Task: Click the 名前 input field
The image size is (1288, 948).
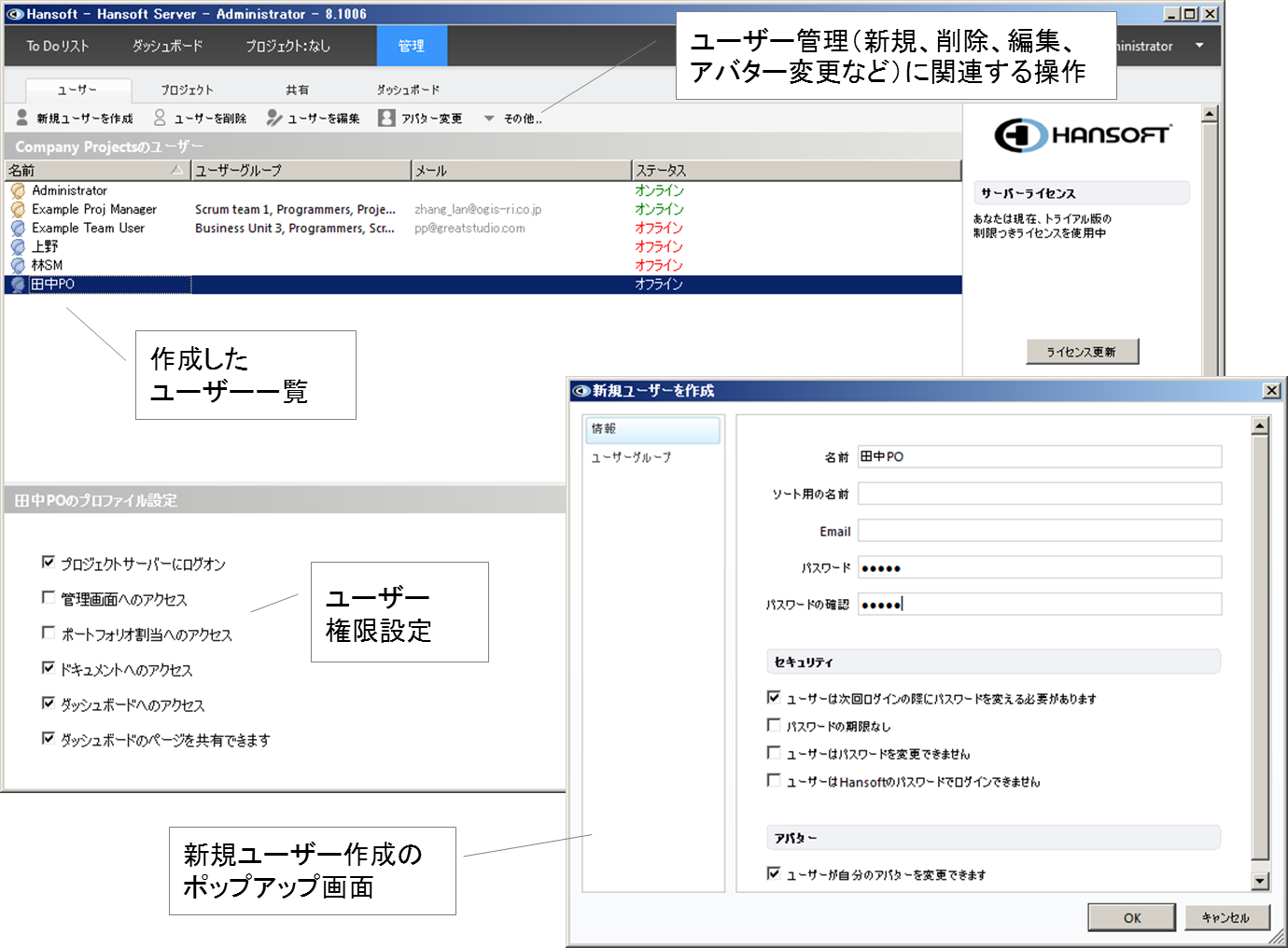Action: point(1040,456)
